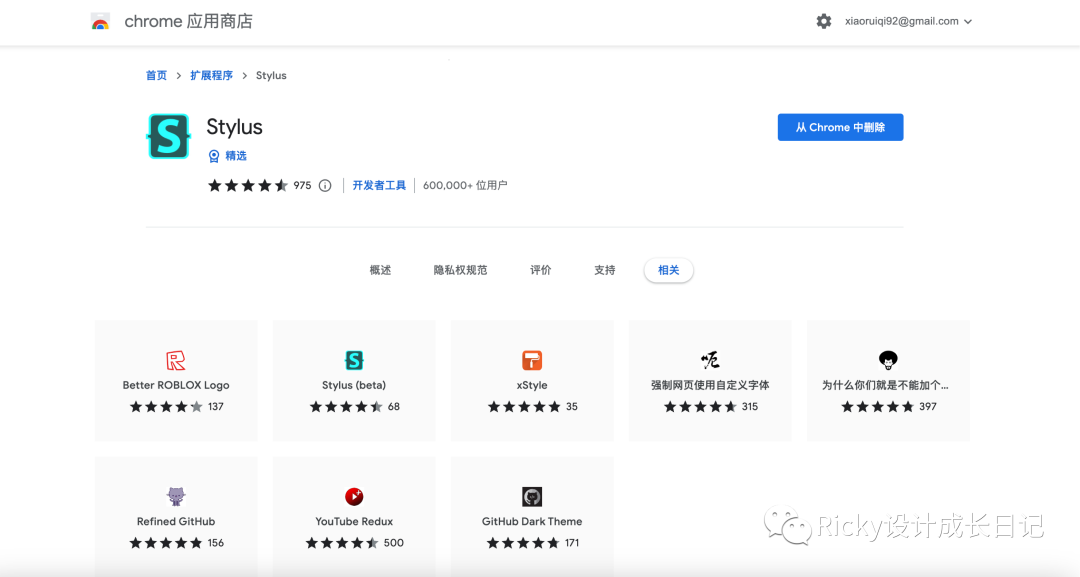Switch to the 概述 tab

[380, 270]
